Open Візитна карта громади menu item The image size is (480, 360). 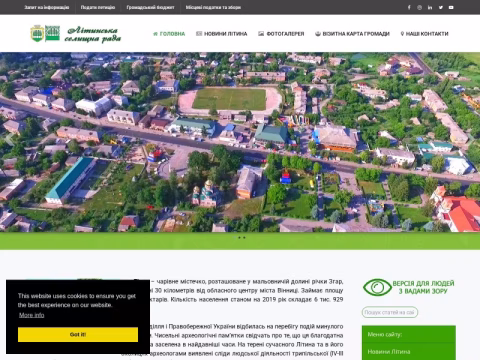(x=352, y=34)
